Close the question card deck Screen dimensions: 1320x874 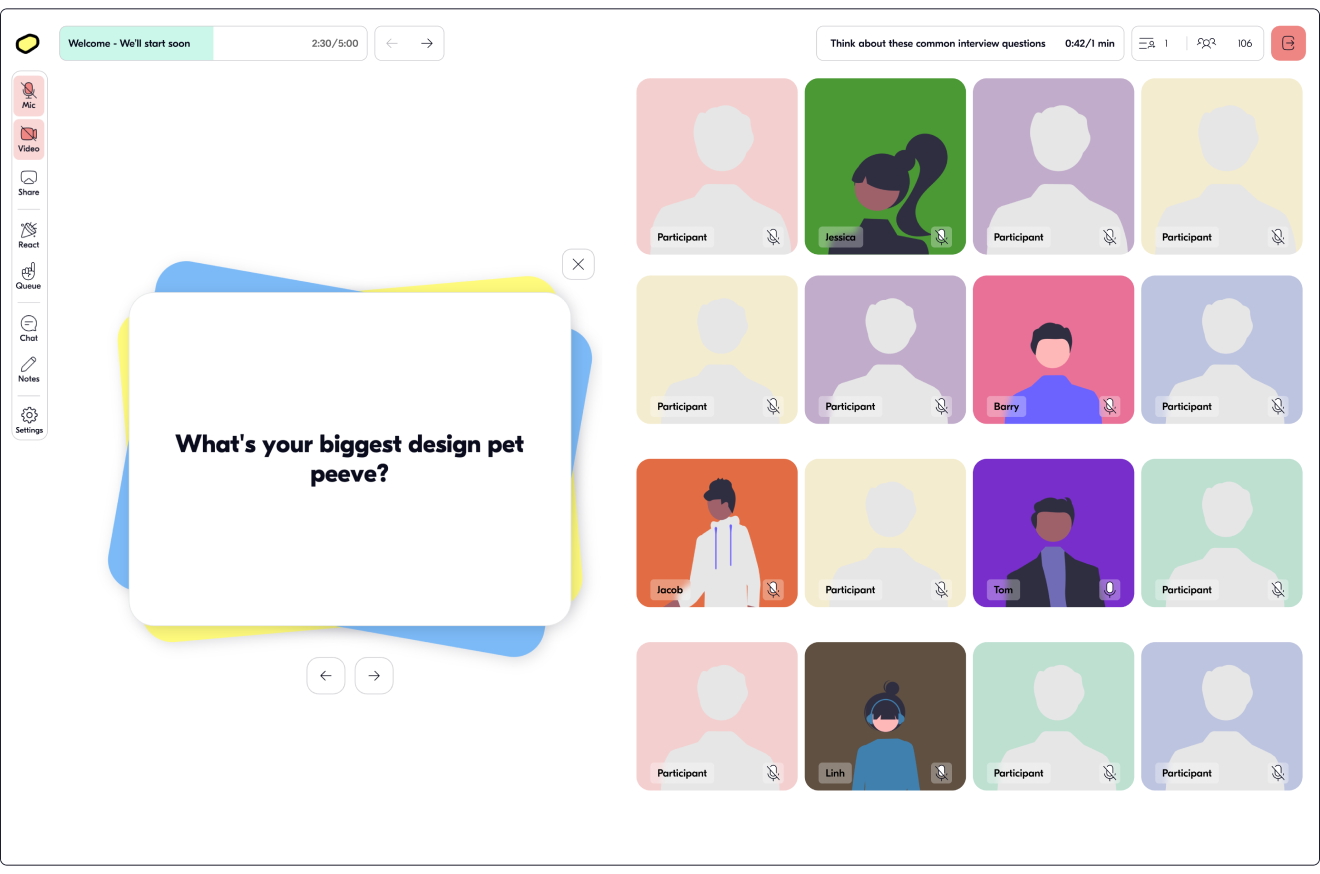578,264
